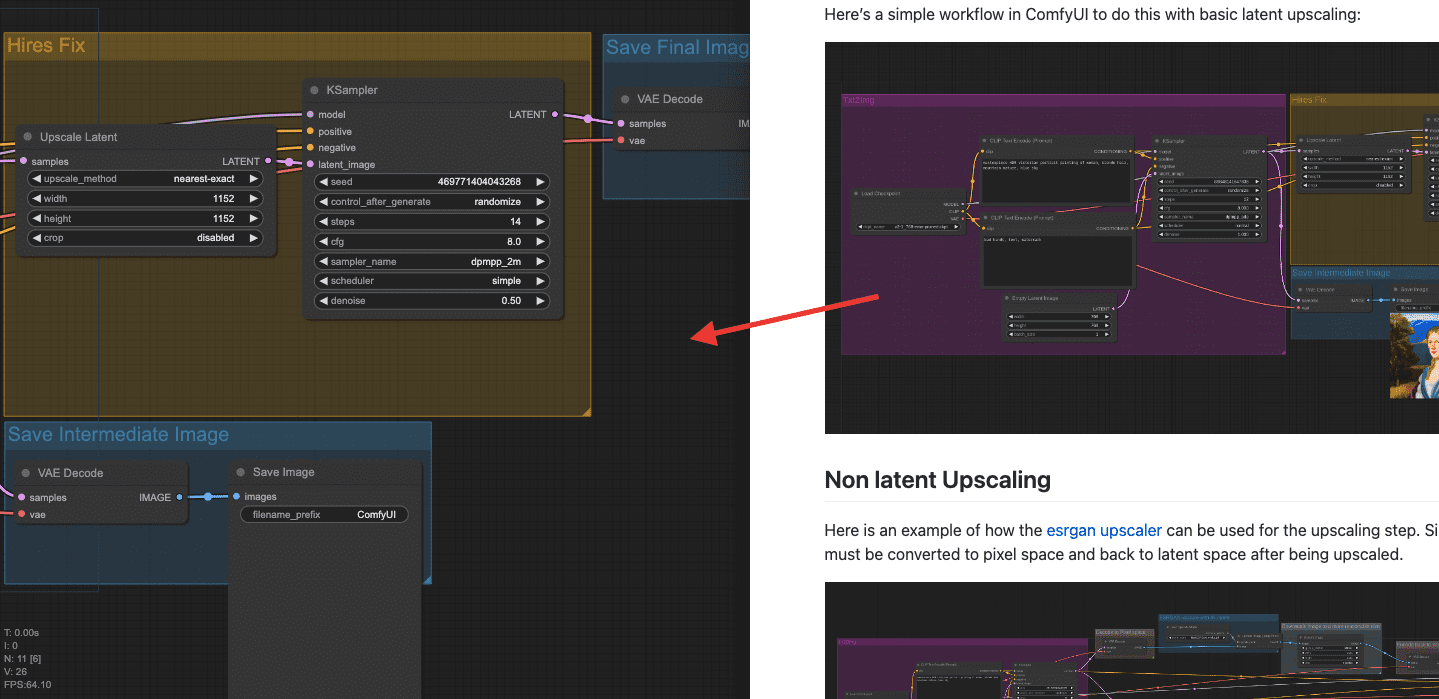The width and height of the screenshot is (1439, 699).
Task: Increase seed using its right arrow
Action: coord(541,182)
